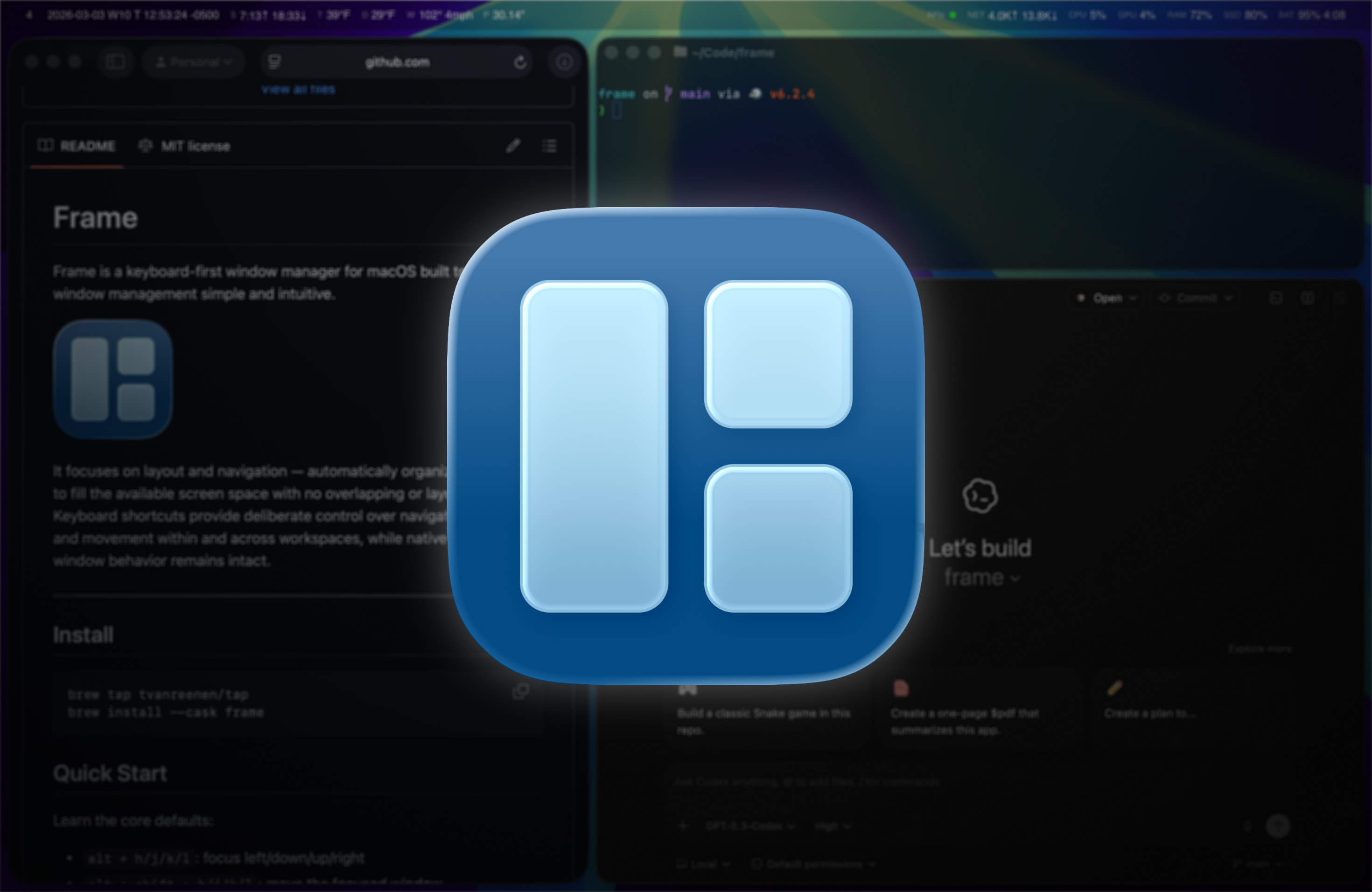Click the README edit pencil icon
Viewport: 1372px width, 892px height.
pos(513,146)
